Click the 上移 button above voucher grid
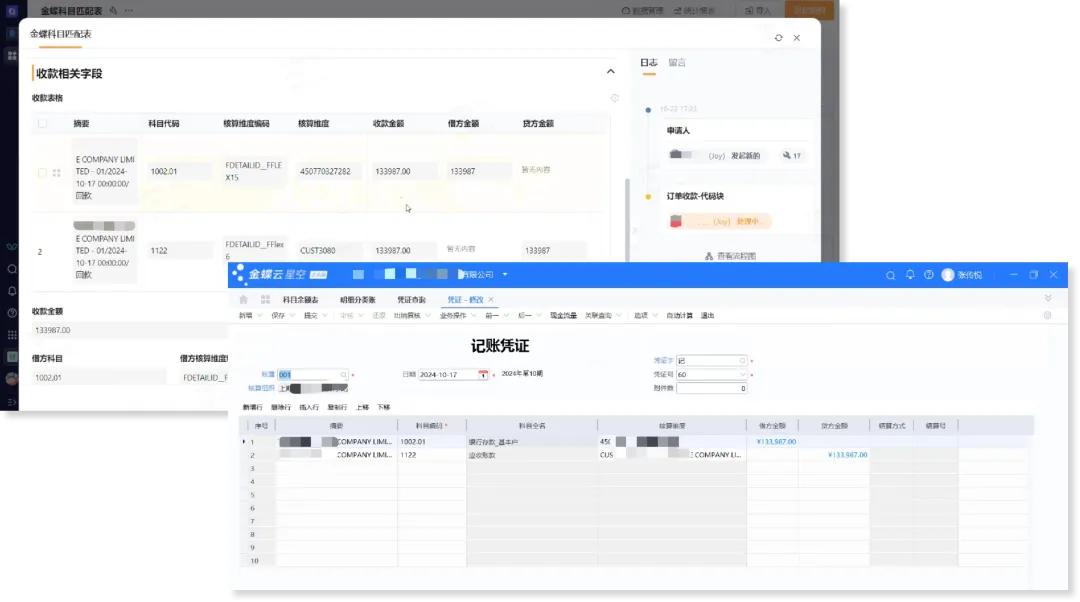1080x602 pixels. (362, 407)
